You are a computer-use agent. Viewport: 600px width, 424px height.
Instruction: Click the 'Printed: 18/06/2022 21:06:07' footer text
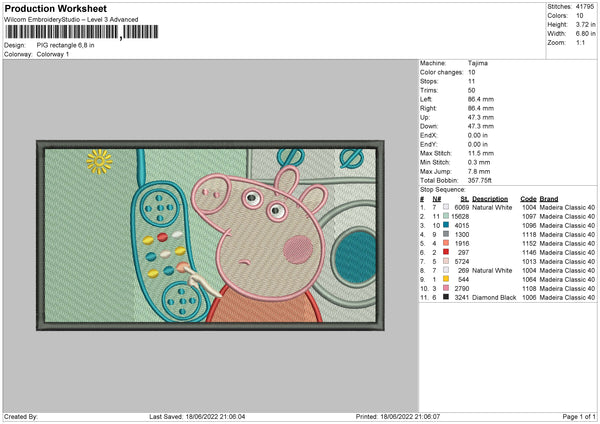(398, 416)
